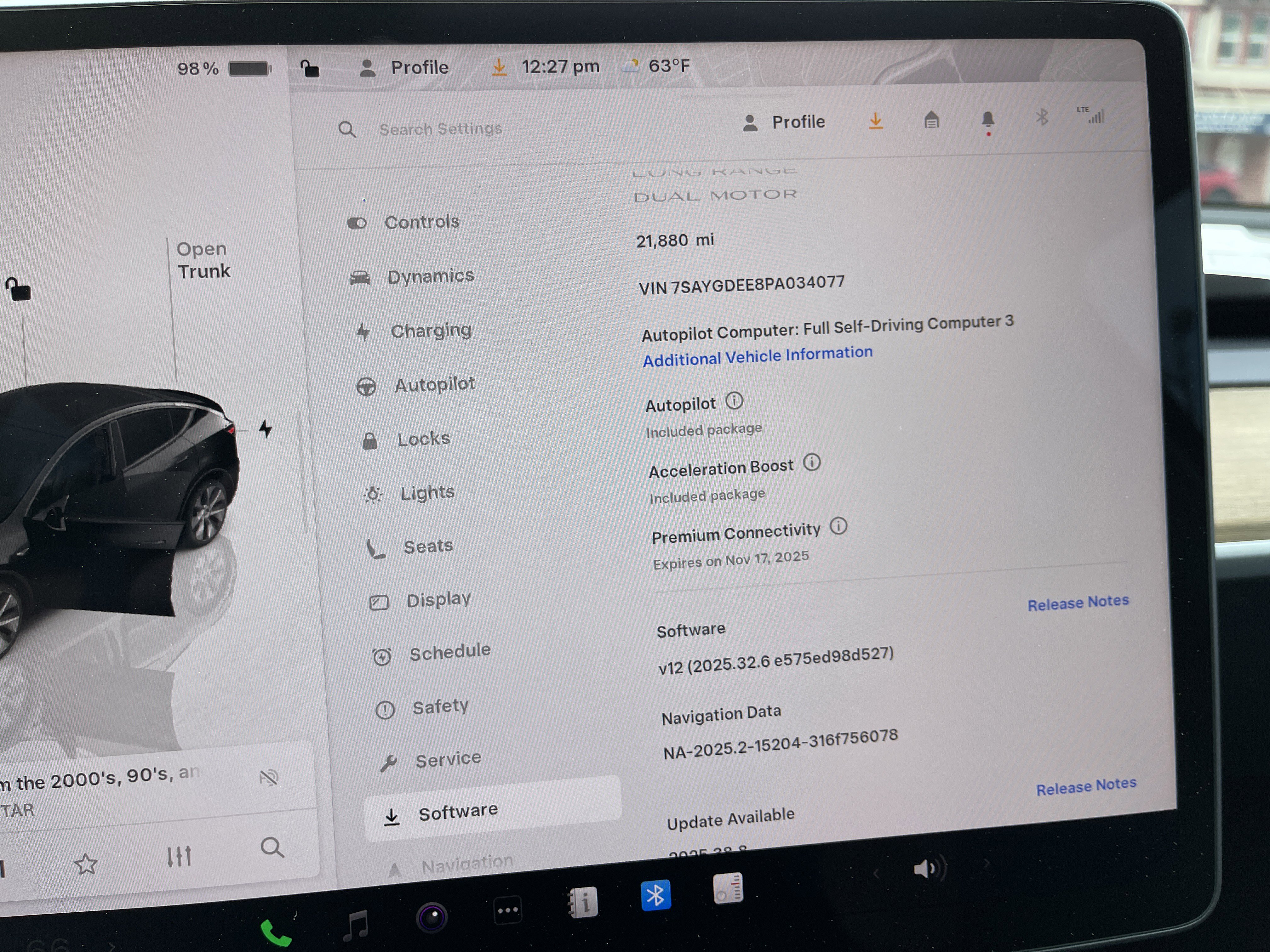
Task: Open the Charging settings menu
Action: pos(431,331)
